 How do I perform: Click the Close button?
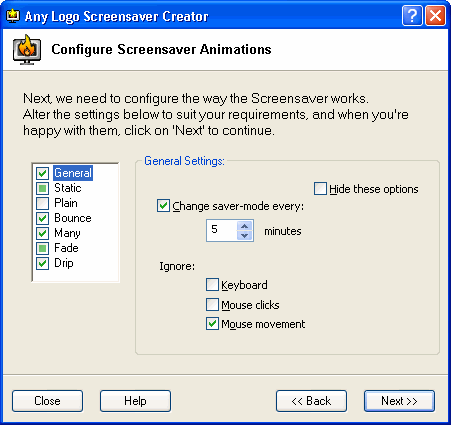[47, 401]
